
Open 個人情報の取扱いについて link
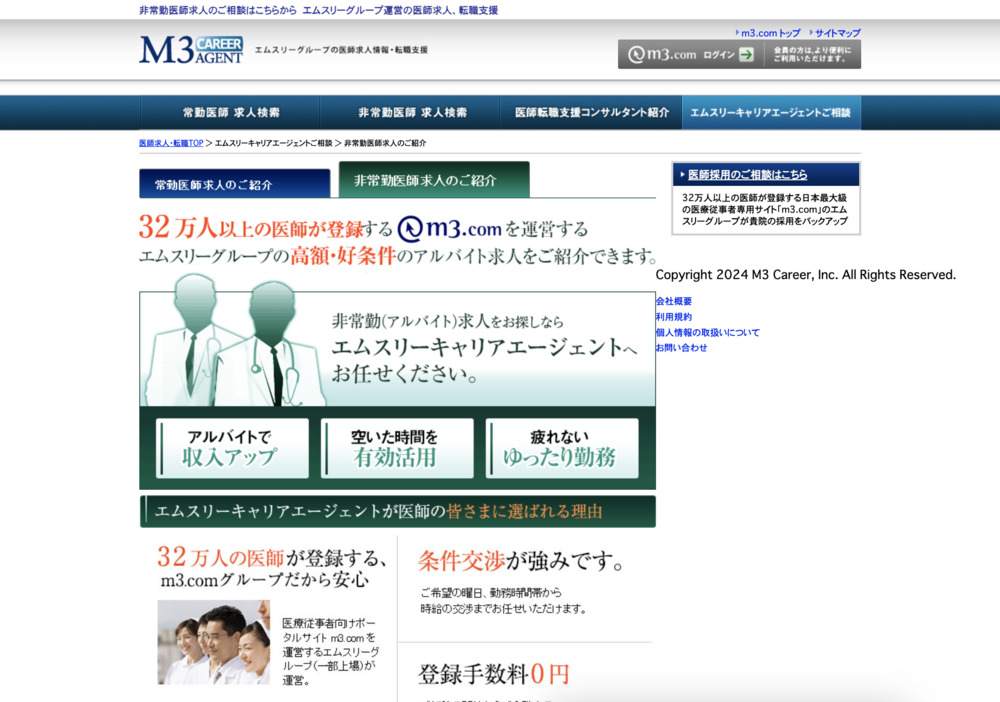pyautogui.click(x=707, y=332)
